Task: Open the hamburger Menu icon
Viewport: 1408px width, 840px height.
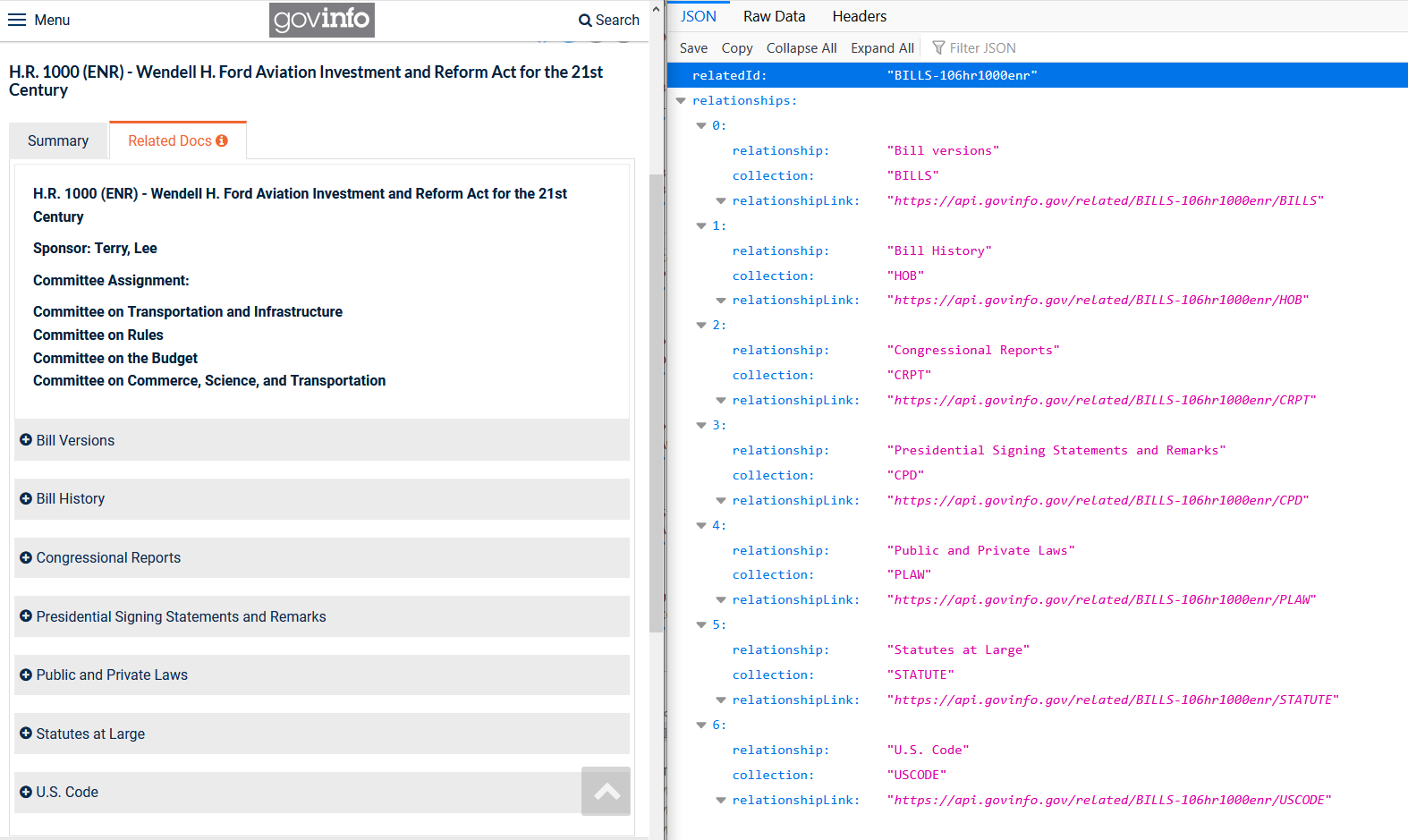Action: 17,20
